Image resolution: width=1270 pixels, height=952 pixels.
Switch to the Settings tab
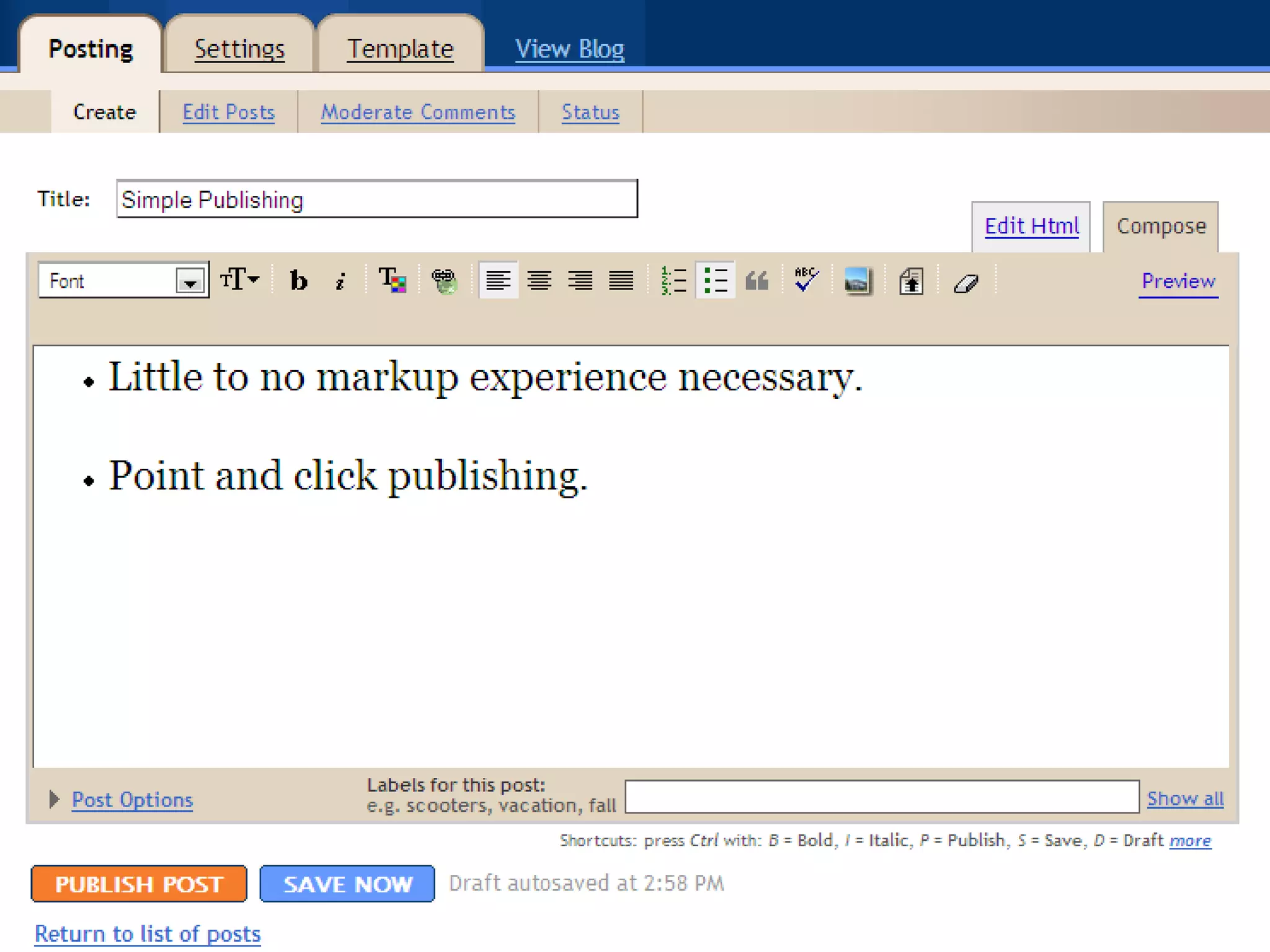tap(239, 48)
